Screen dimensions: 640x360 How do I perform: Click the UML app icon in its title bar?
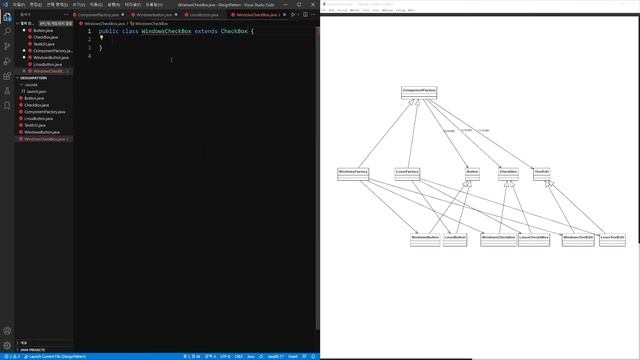pos(324,4)
